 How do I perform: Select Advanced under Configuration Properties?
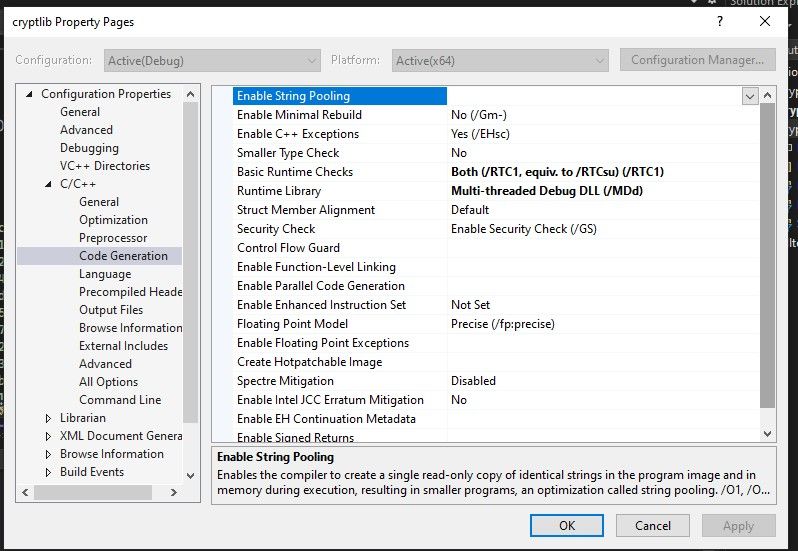tap(87, 130)
